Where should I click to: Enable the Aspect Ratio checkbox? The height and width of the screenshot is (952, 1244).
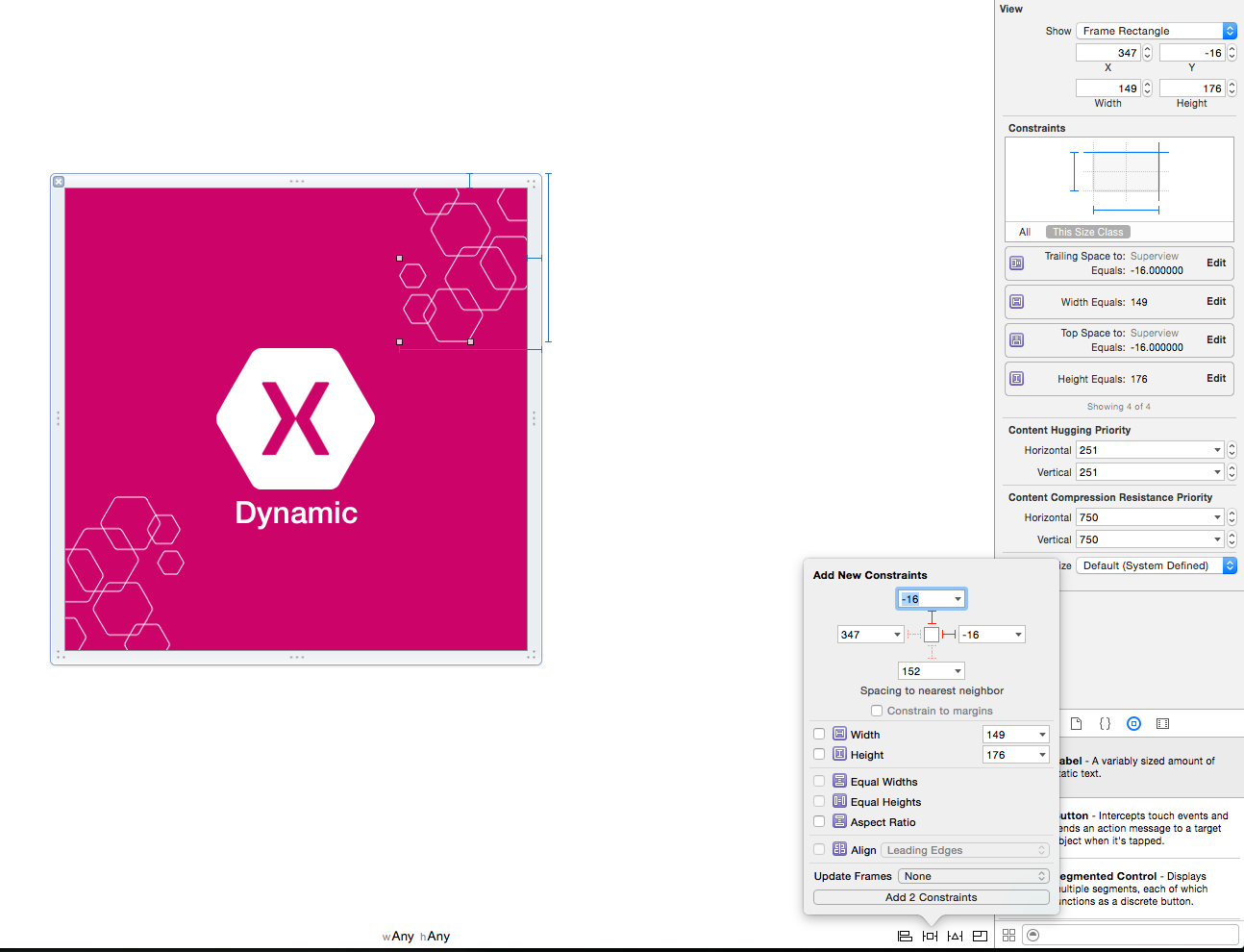[x=819, y=821]
